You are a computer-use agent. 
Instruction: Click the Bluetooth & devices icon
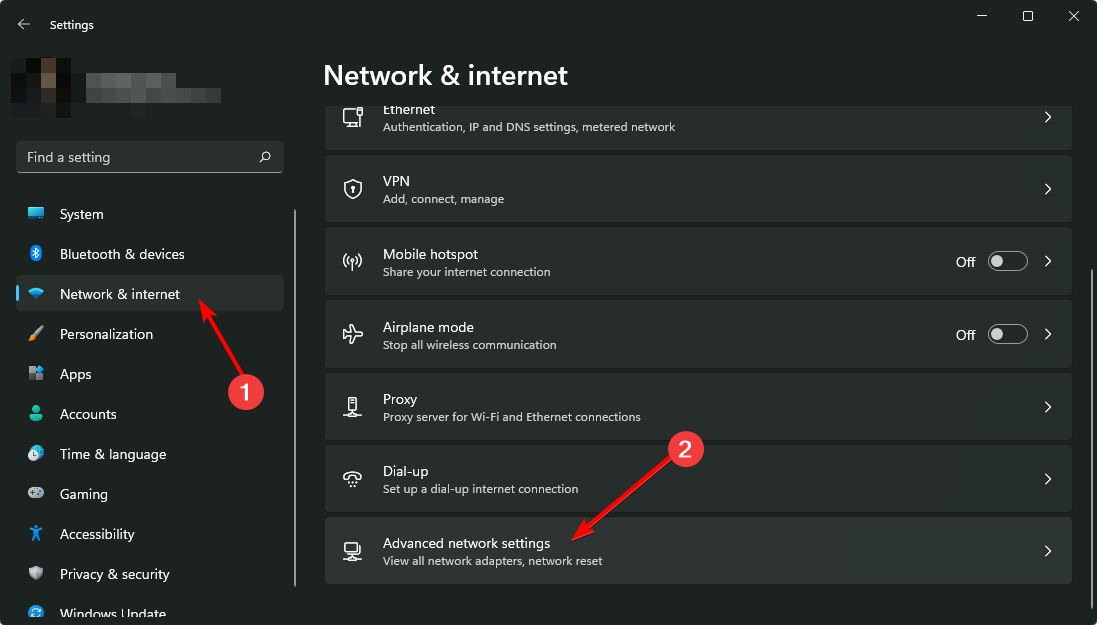36,254
